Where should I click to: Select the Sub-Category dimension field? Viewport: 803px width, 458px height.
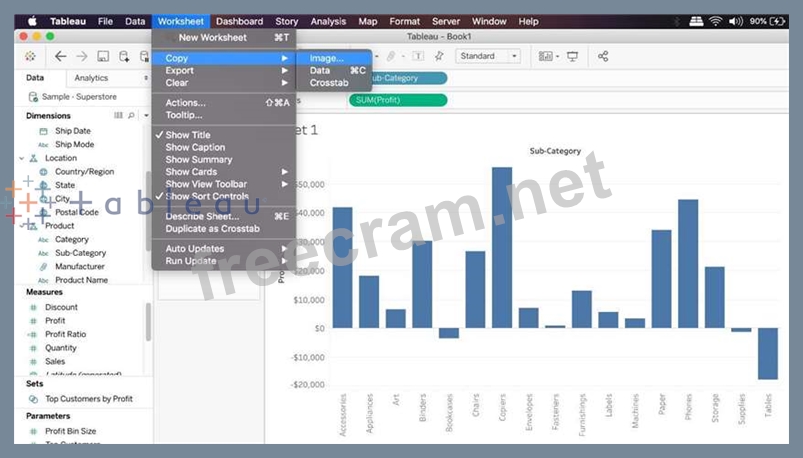point(80,253)
